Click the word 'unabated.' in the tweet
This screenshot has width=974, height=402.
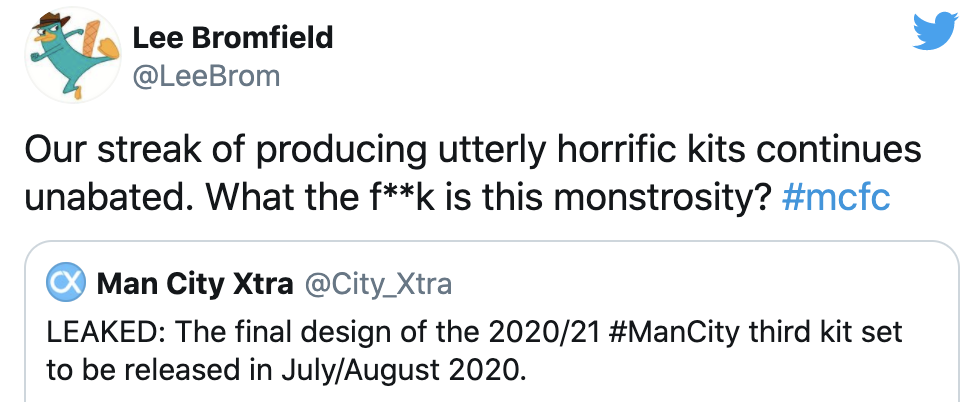(x=109, y=198)
